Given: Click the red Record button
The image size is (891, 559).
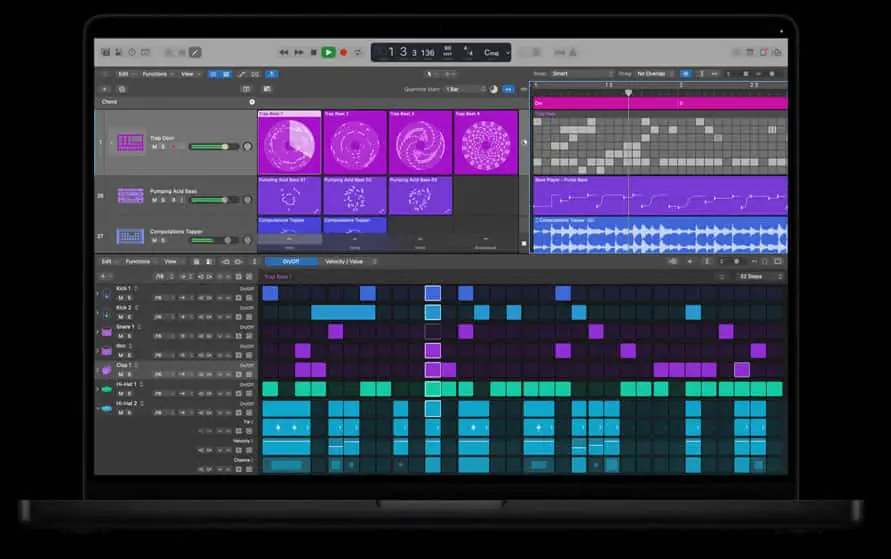Looking at the screenshot, I should (x=343, y=52).
